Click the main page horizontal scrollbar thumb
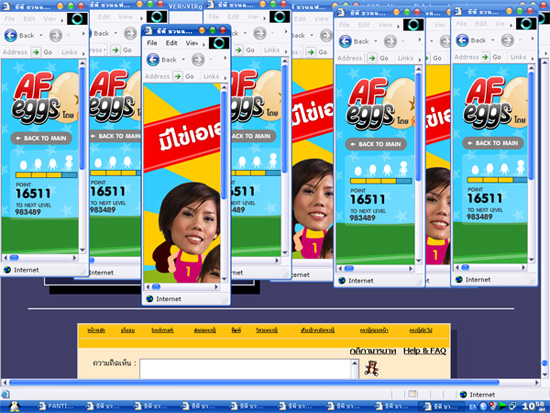This screenshot has height=413, width=550. point(254,382)
